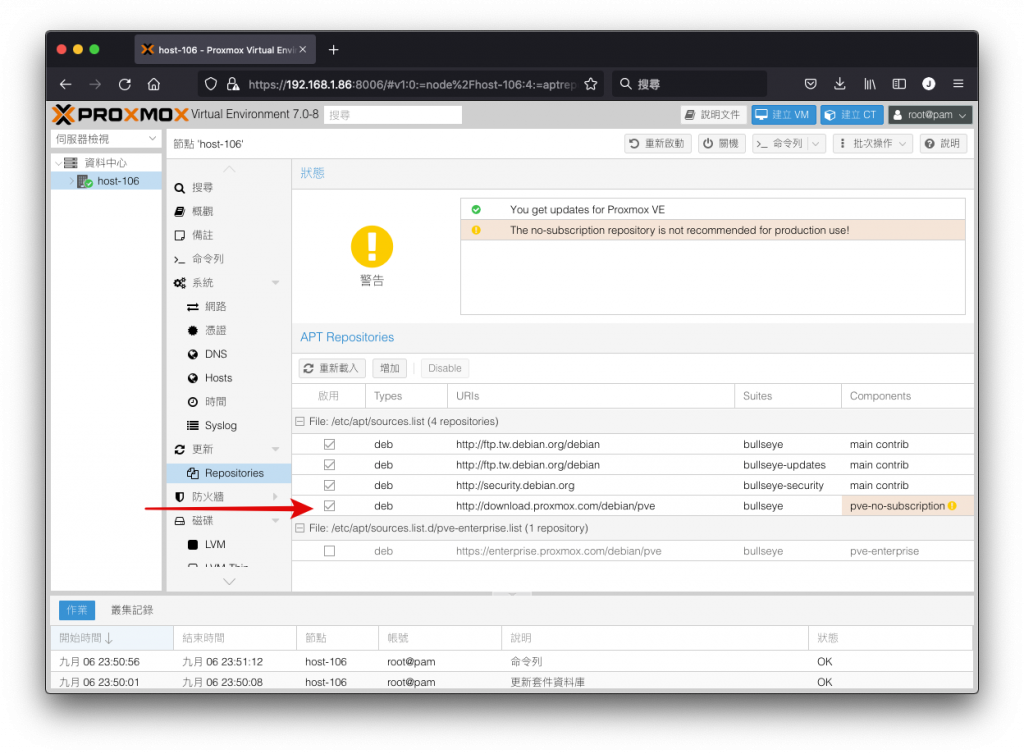Click the yellow warning icon on pve-no-subscription
Image resolution: width=1024 pixels, height=754 pixels.
pyautogui.click(x=952, y=505)
